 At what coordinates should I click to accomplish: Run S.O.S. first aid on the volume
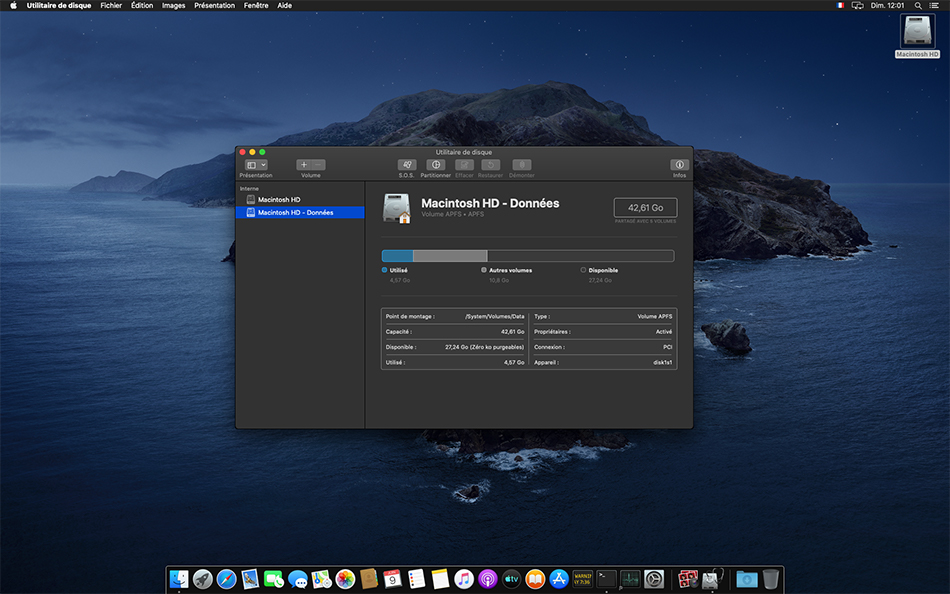407,165
